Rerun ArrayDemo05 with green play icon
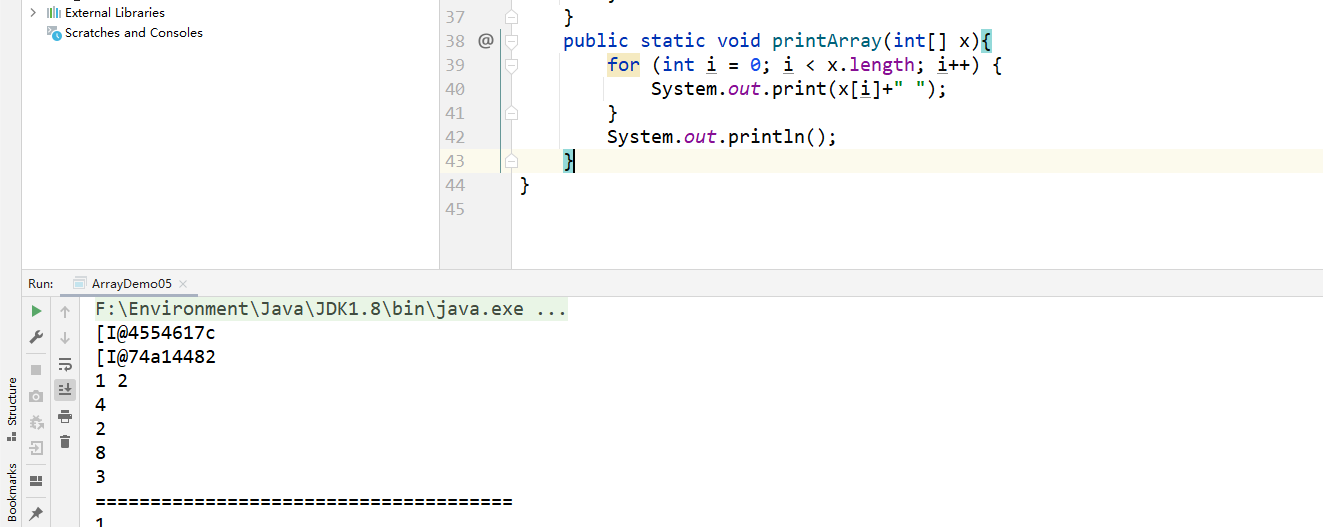The height and width of the screenshot is (527, 1323). click(x=37, y=311)
